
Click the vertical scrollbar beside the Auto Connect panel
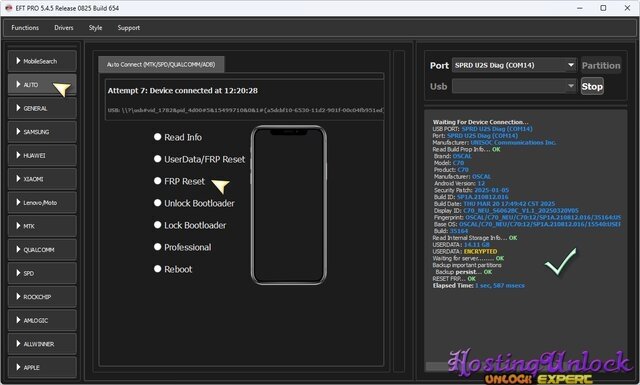click(399, 211)
